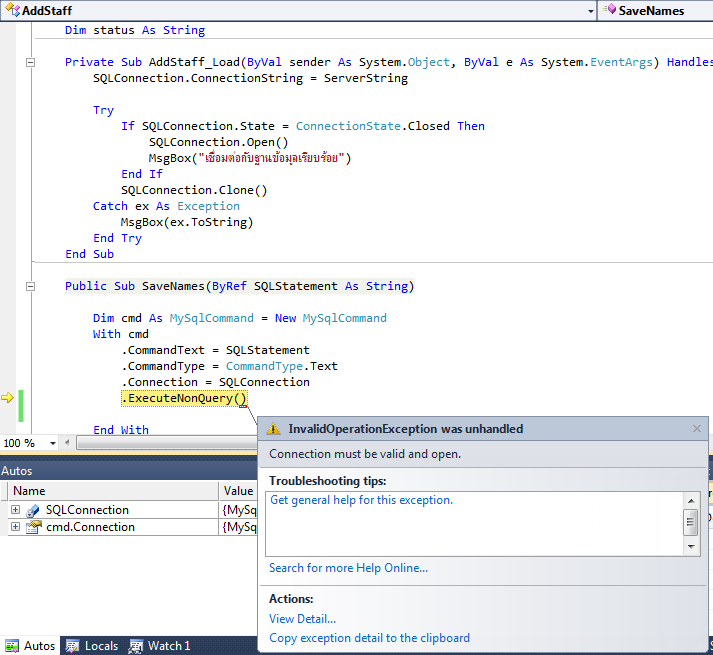Click the .CommandType = CommandType.Text line
713x655 pixels.
click(x=230, y=366)
